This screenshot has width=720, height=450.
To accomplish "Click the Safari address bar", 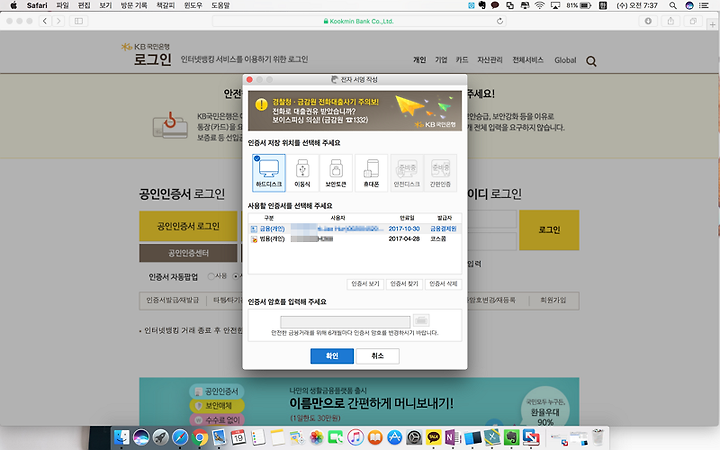I will point(359,21).
